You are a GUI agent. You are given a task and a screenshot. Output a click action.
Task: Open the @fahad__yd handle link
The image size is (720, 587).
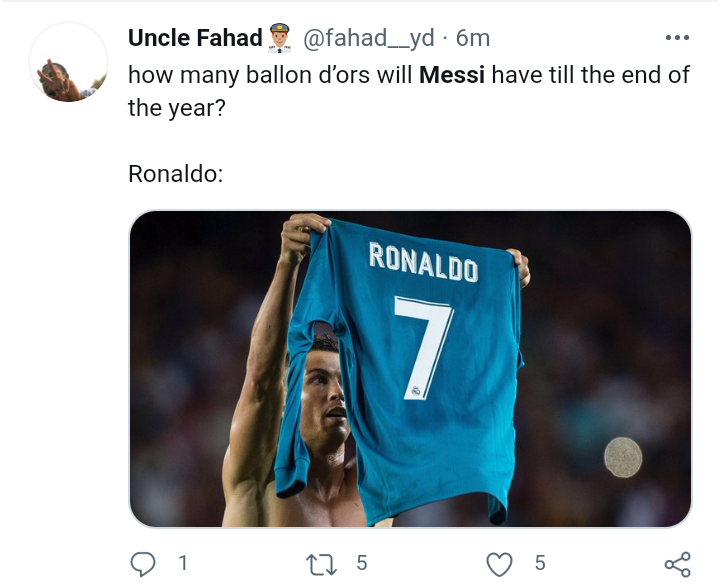pos(369,38)
